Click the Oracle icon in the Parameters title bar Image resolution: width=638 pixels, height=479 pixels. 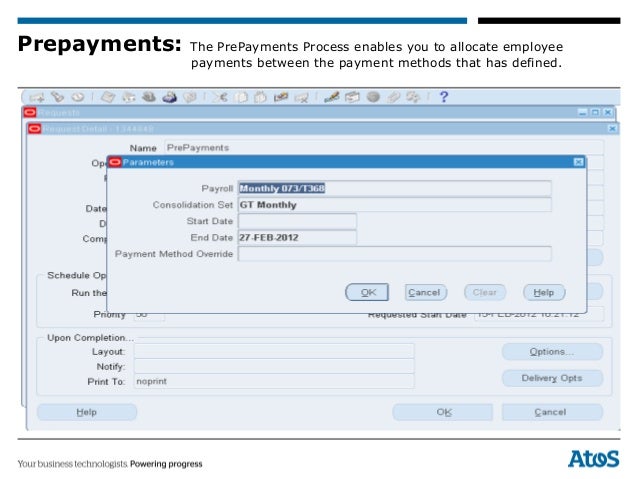coord(115,162)
